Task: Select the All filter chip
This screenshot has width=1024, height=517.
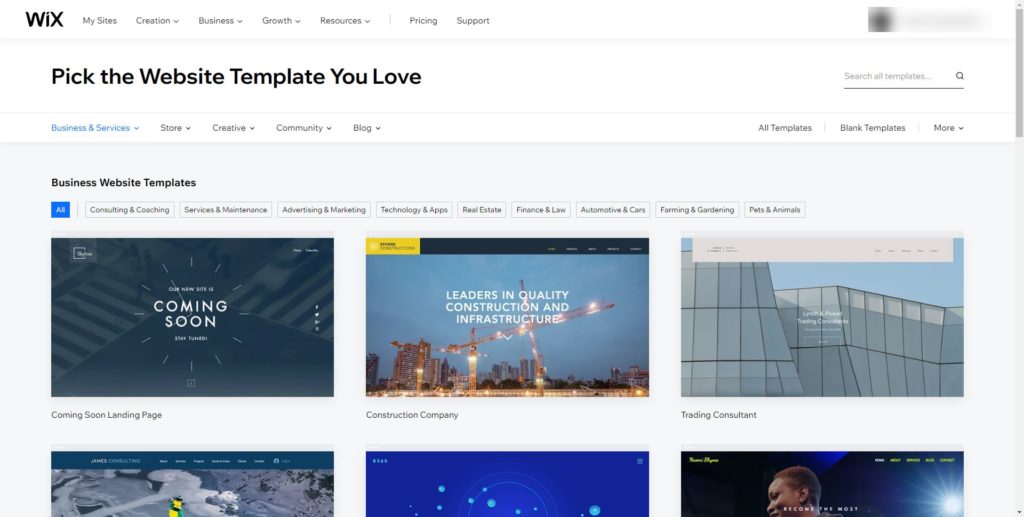Action: [x=60, y=210]
